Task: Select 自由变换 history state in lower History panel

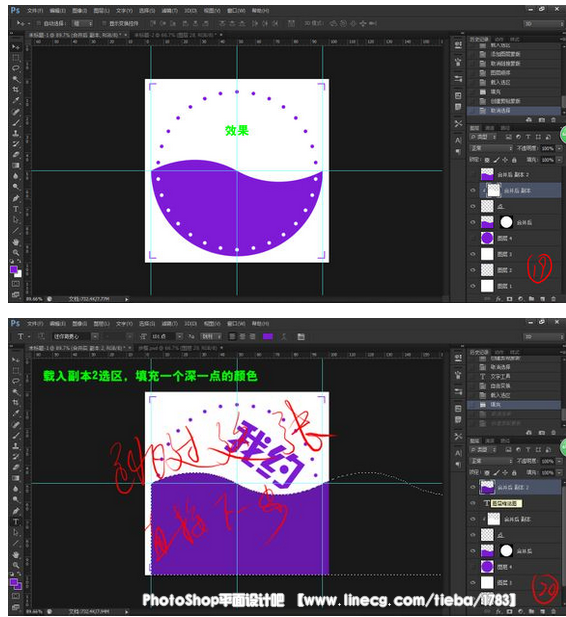Action: tap(514, 386)
